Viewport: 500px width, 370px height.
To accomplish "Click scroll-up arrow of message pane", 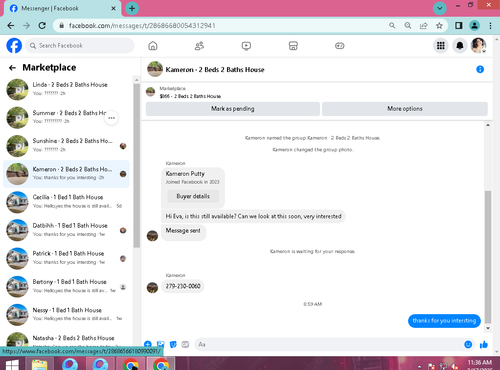I will (x=488, y=125).
